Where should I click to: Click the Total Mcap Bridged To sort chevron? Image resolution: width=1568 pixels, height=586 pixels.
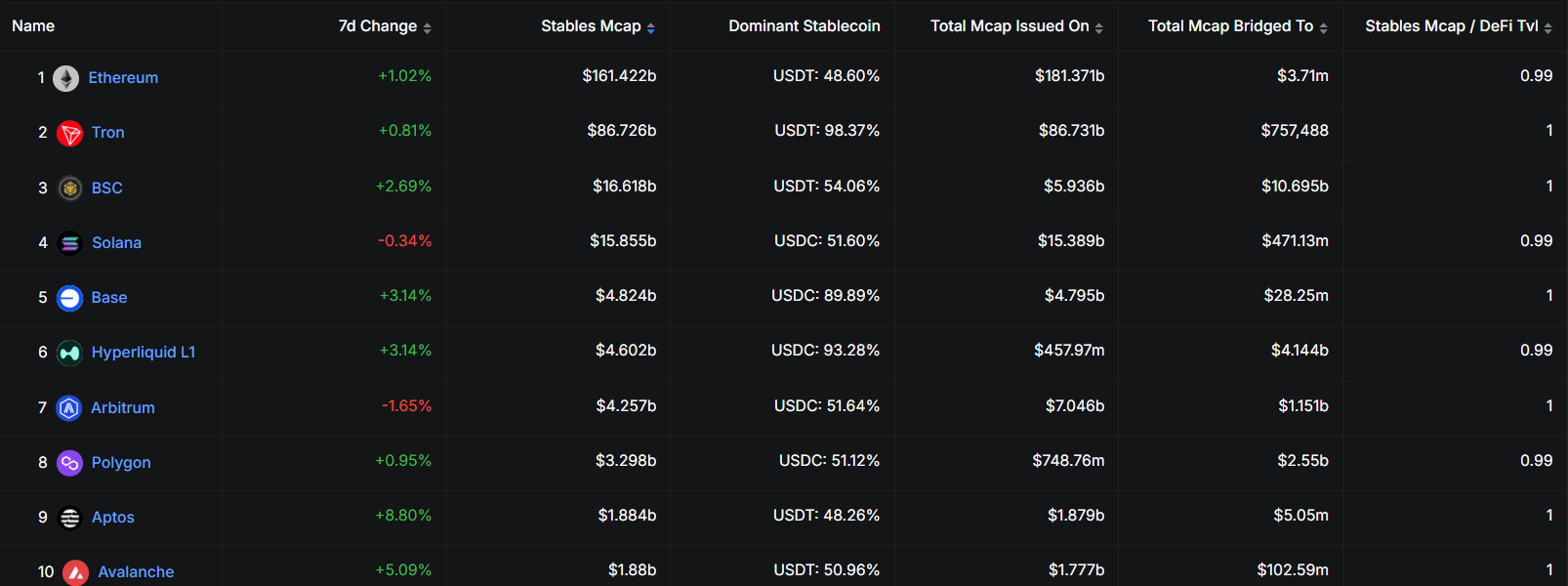pyautogui.click(x=1324, y=26)
